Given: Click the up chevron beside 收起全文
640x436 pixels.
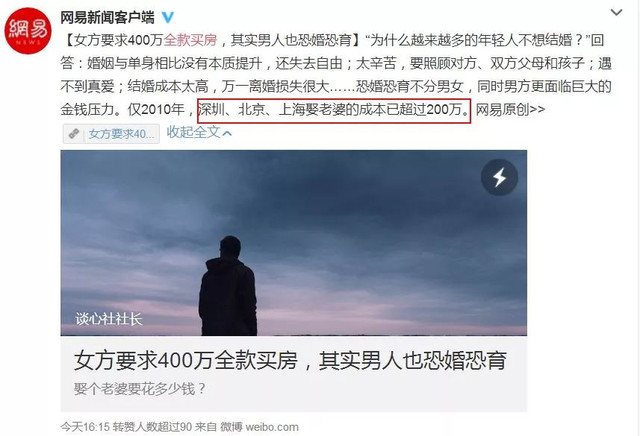Looking at the screenshot, I should coord(227,133).
